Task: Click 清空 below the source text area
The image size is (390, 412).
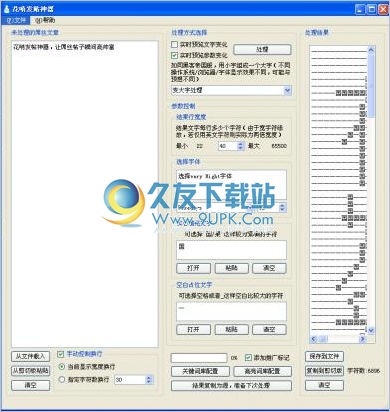Action: 30,385
